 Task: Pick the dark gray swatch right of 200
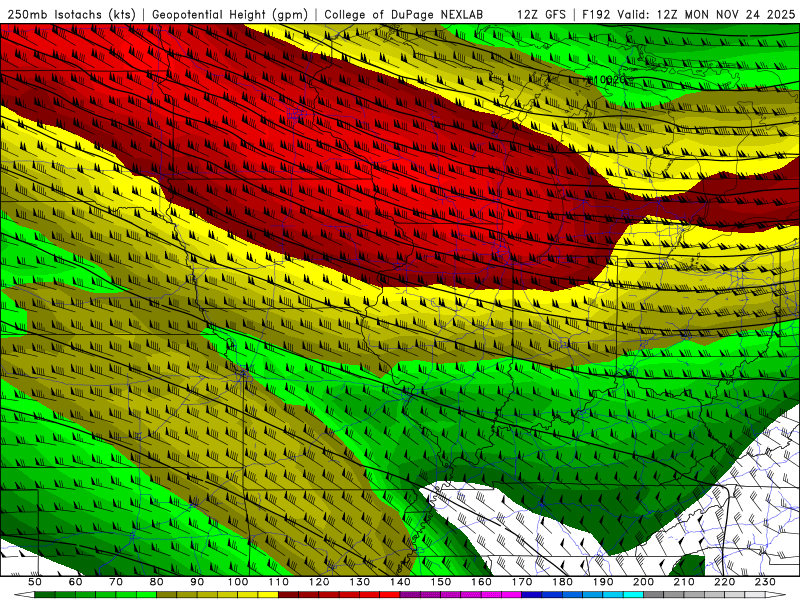[654, 595]
